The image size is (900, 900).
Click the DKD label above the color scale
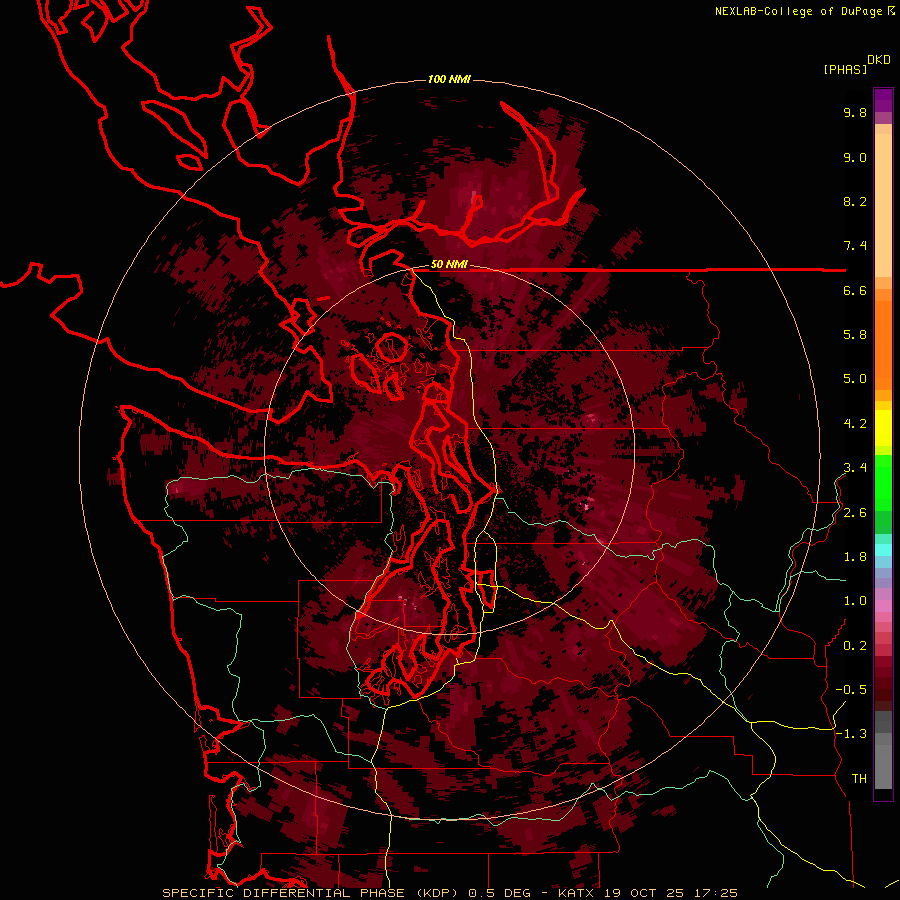click(879, 60)
